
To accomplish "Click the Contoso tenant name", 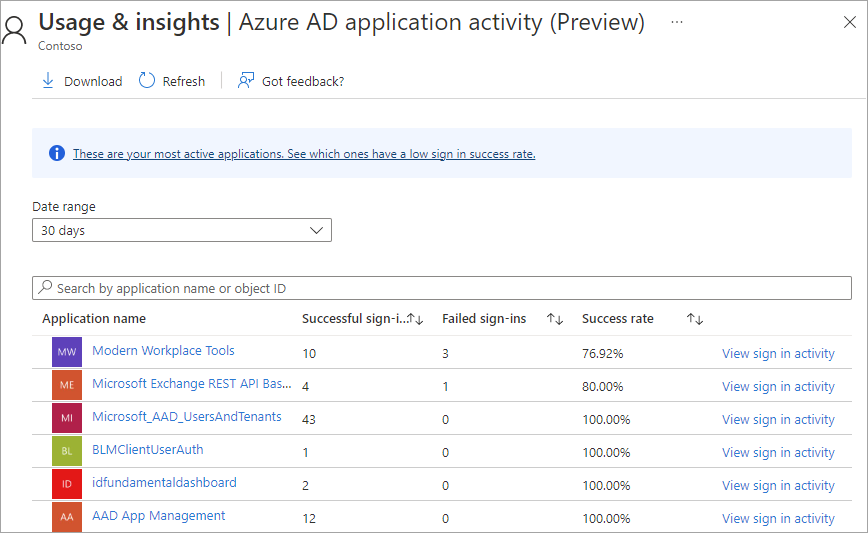I will point(60,46).
